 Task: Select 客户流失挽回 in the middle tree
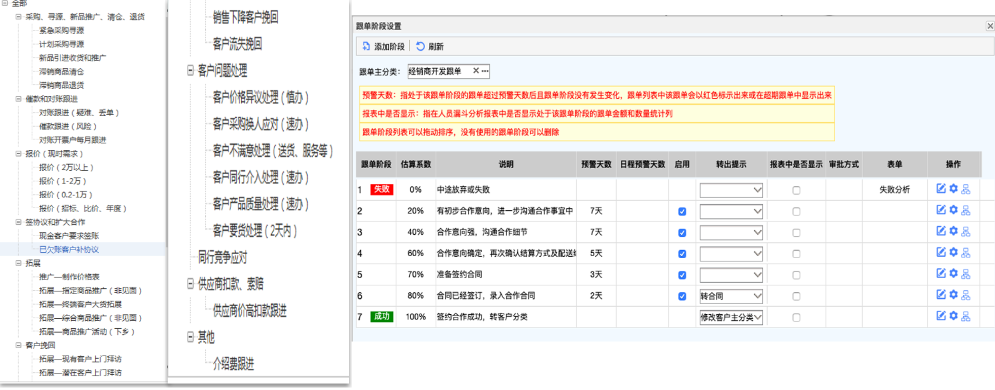pyautogui.click(x=237, y=44)
